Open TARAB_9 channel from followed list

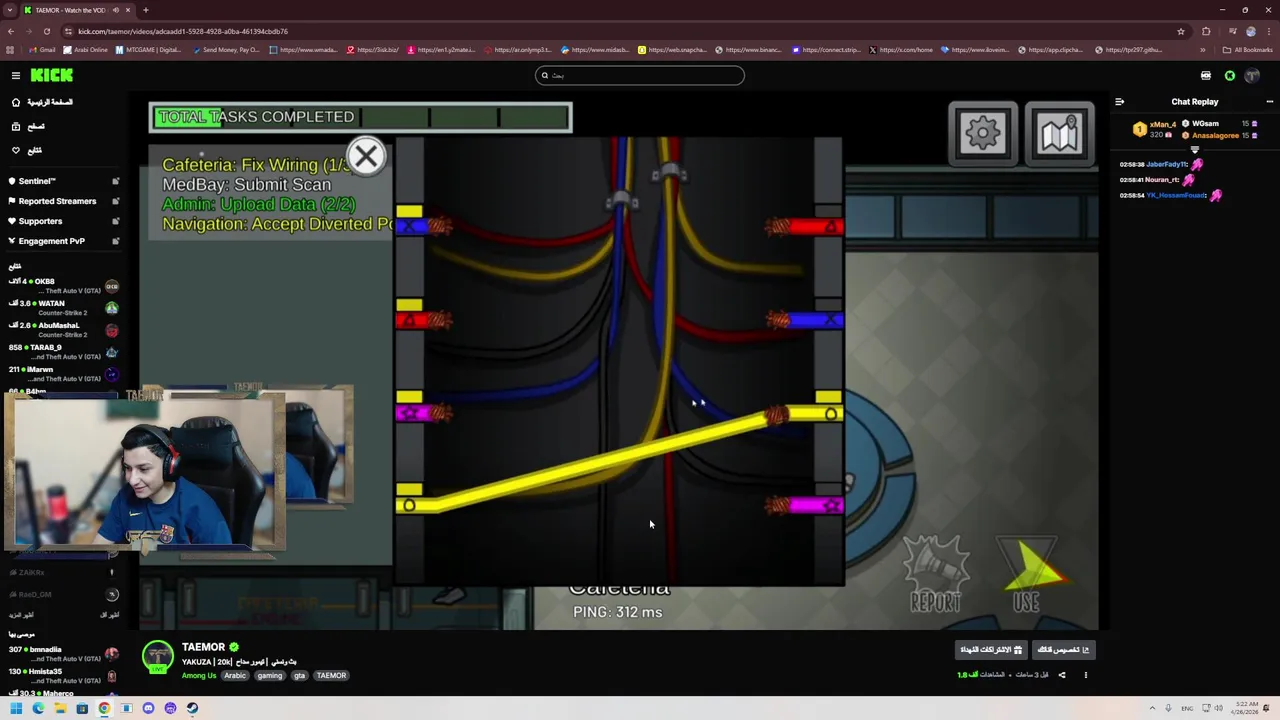(x=62, y=352)
